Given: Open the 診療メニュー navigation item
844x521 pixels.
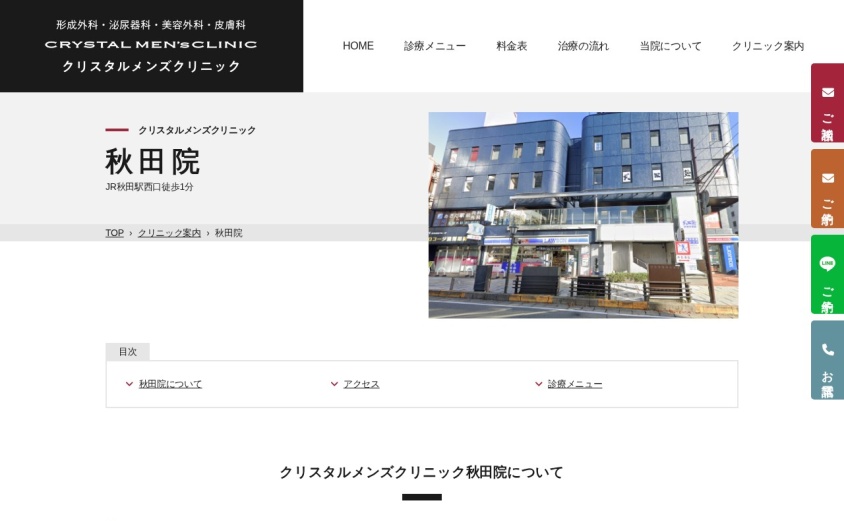Looking at the screenshot, I should pyautogui.click(x=435, y=46).
